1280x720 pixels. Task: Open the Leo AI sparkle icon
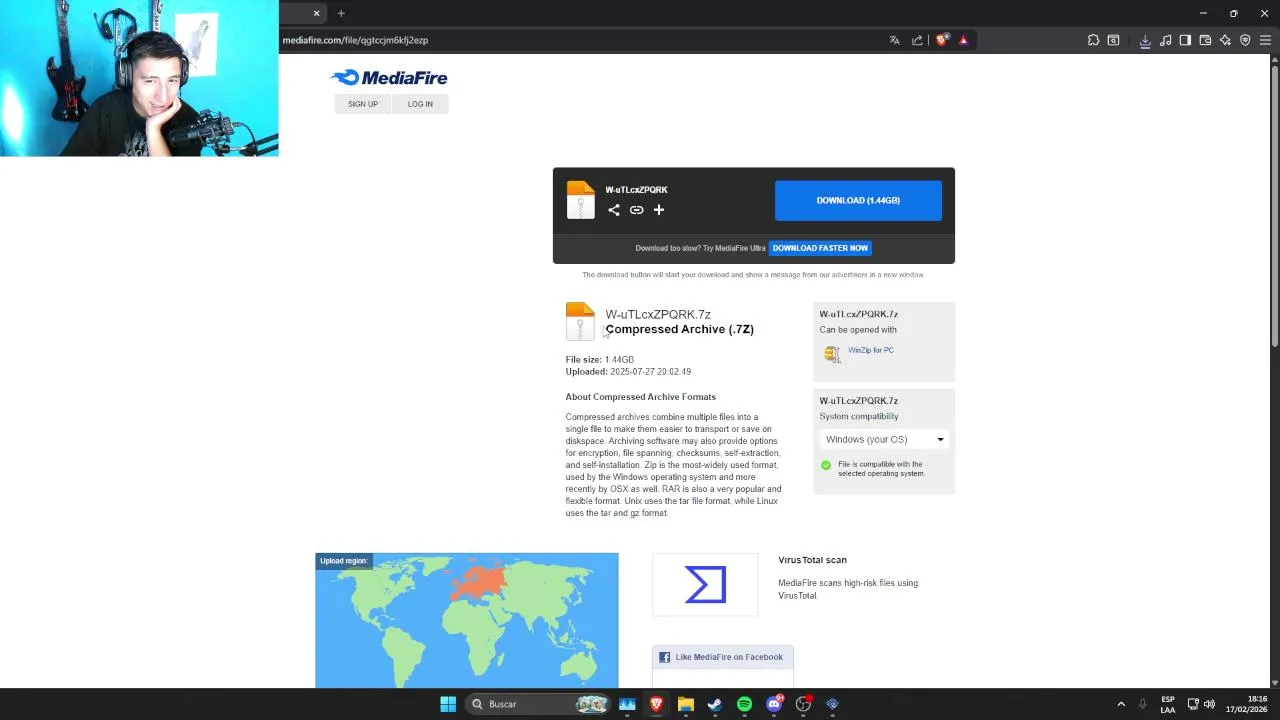pyautogui.click(x=1225, y=40)
